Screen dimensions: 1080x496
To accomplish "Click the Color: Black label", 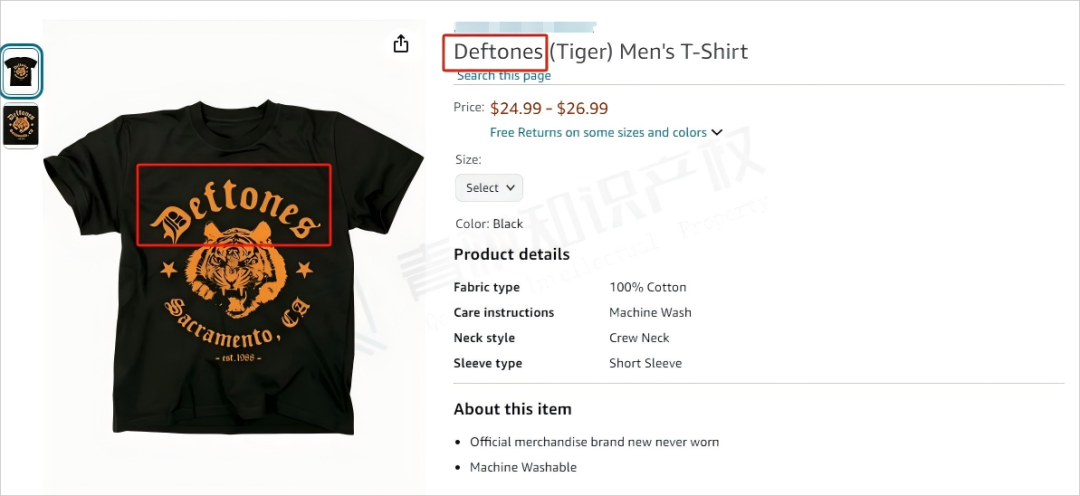I will pos(489,224).
